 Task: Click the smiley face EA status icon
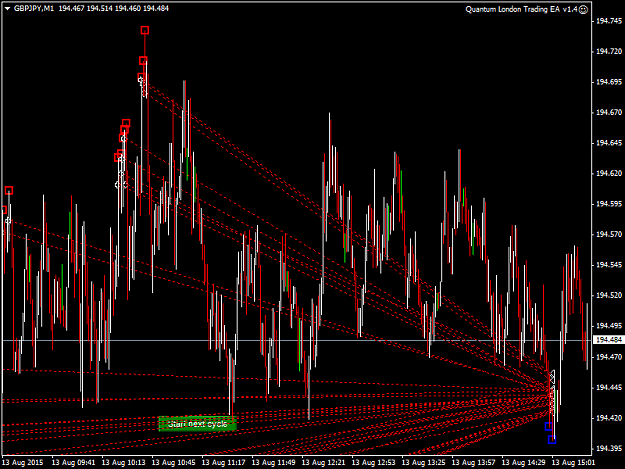point(583,10)
